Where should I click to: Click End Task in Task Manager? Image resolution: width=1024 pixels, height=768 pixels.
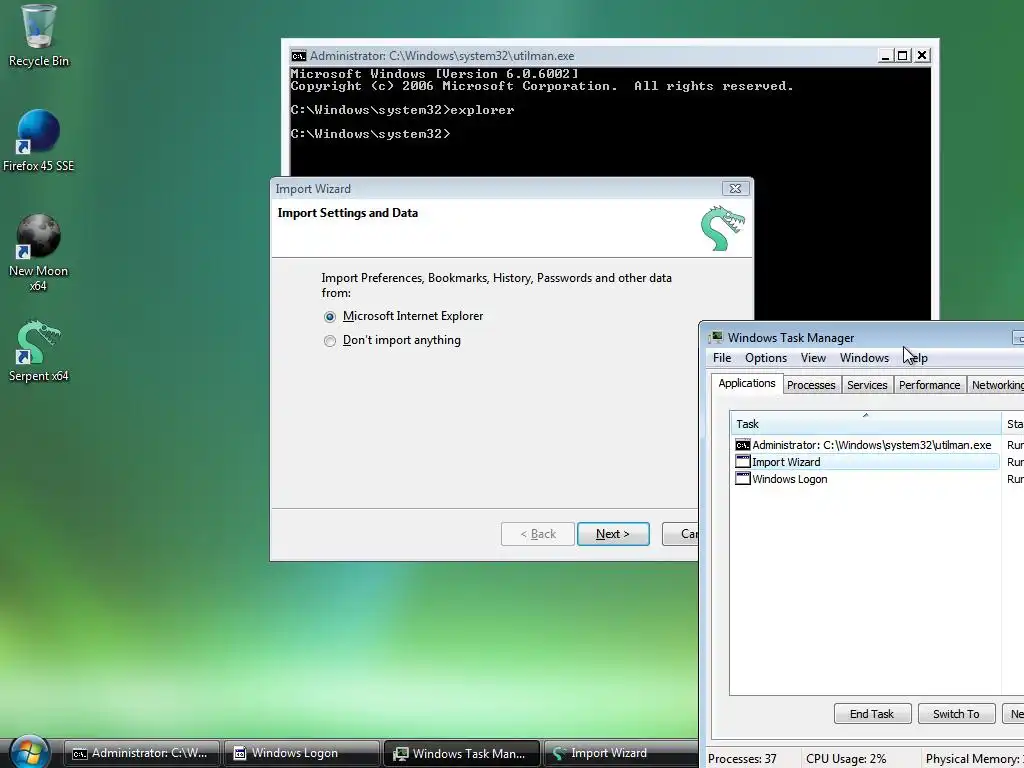point(872,714)
